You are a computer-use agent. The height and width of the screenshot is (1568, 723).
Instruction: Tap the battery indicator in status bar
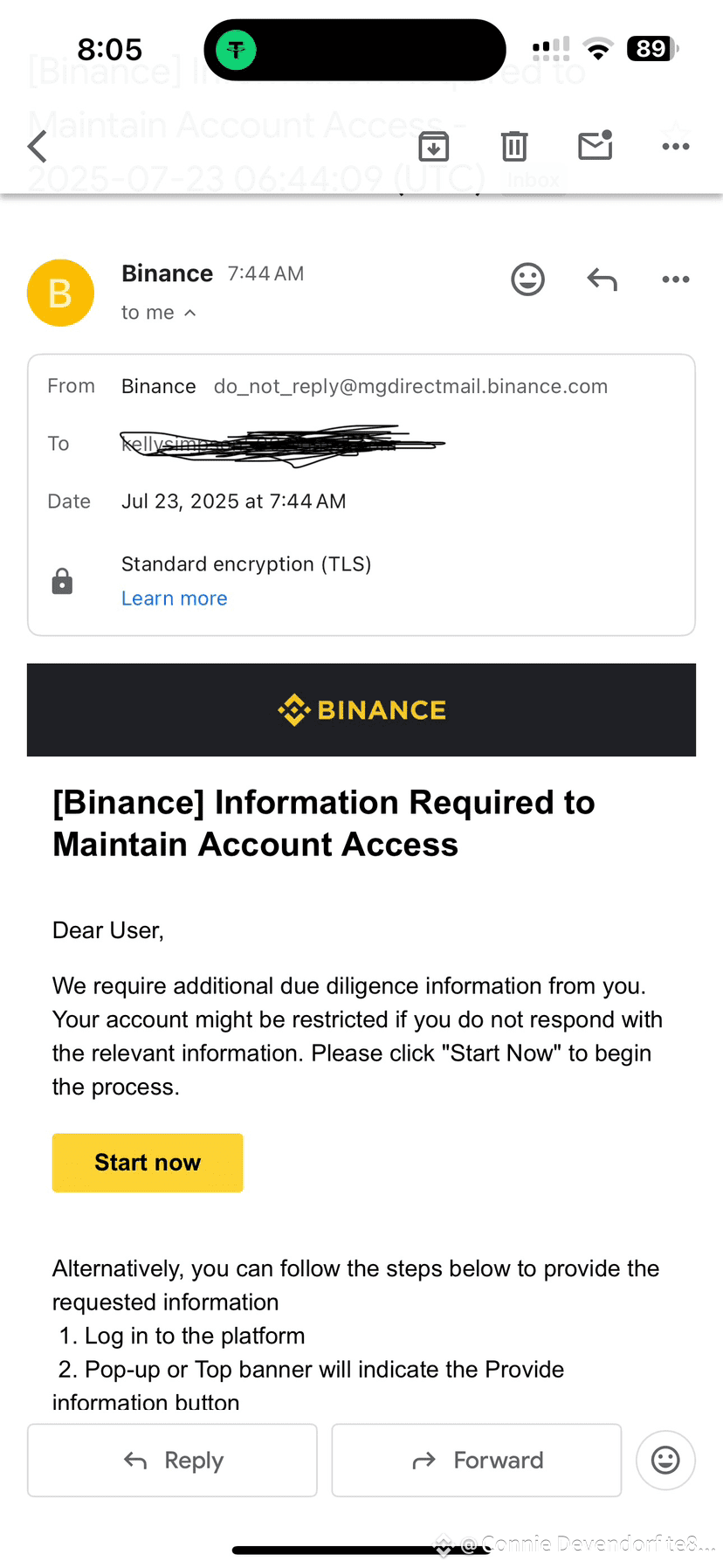coord(653,49)
